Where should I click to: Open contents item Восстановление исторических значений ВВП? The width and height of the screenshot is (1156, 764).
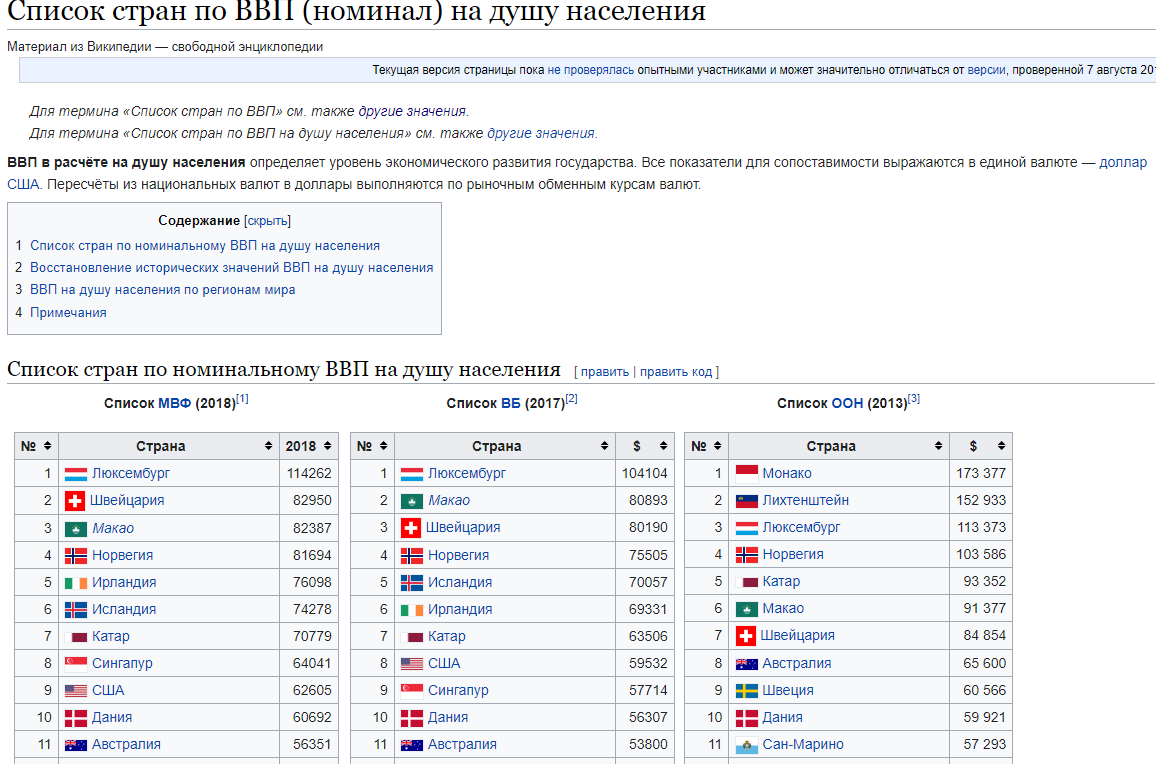coord(231,268)
